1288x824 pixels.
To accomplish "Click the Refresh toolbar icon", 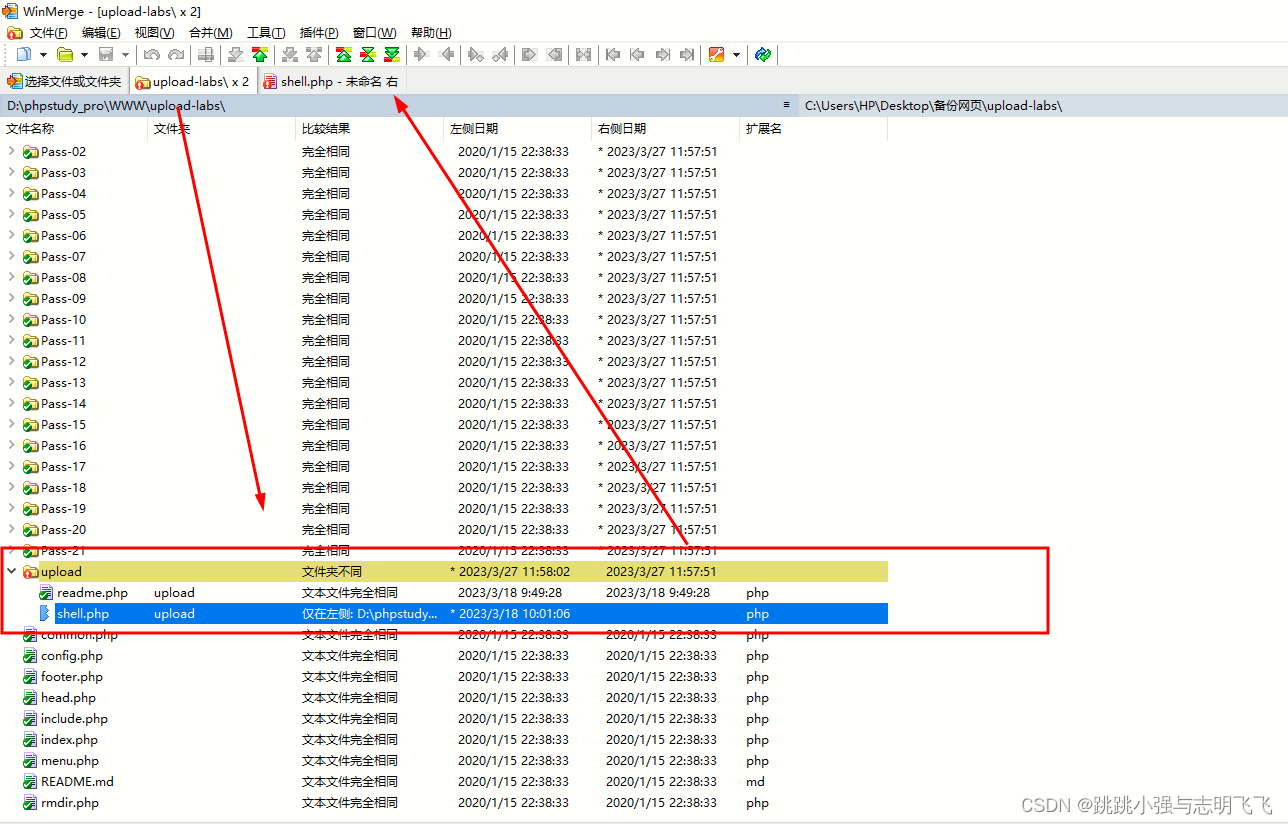I will click(763, 54).
